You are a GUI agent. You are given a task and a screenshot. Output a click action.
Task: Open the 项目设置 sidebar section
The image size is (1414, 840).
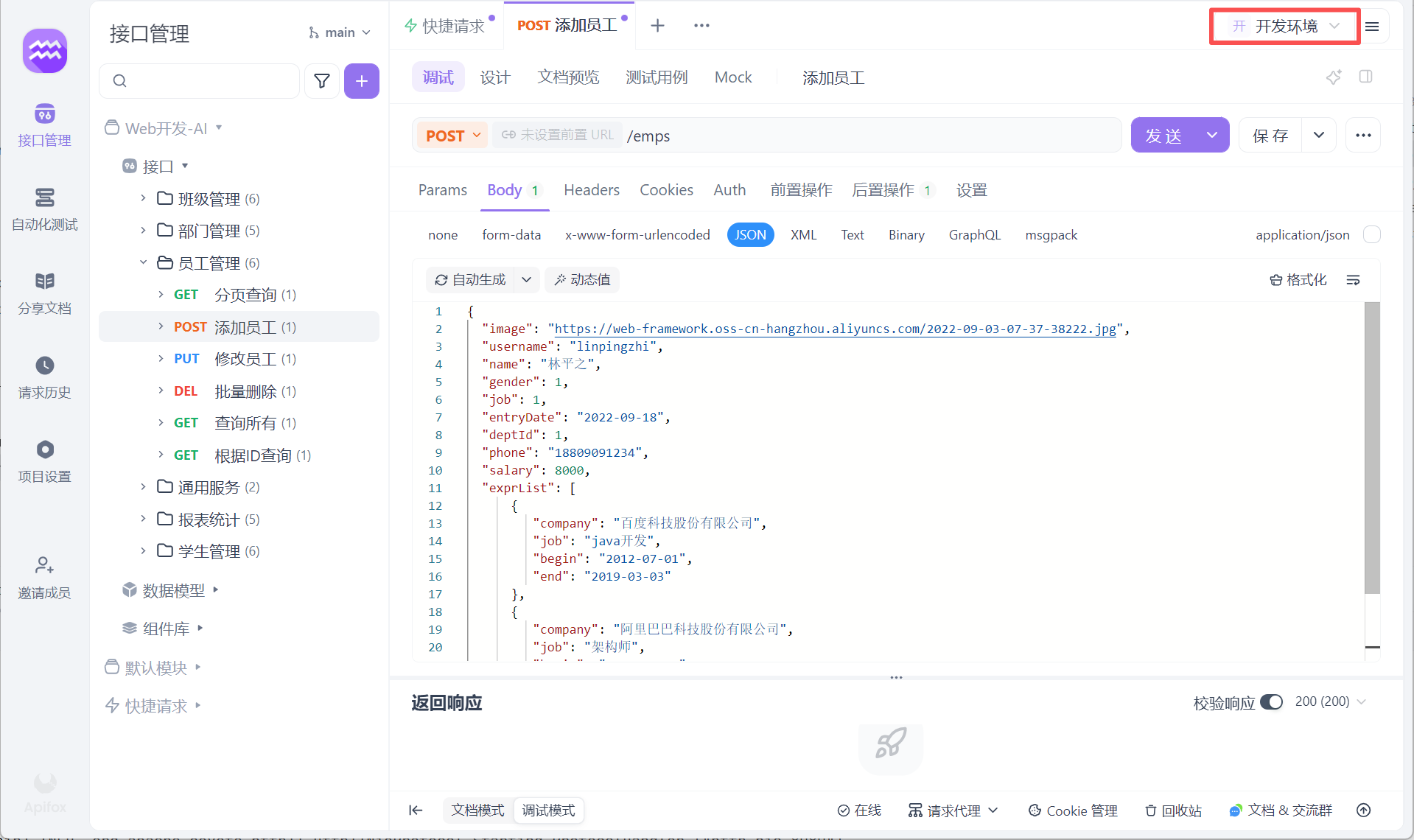(44, 461)
